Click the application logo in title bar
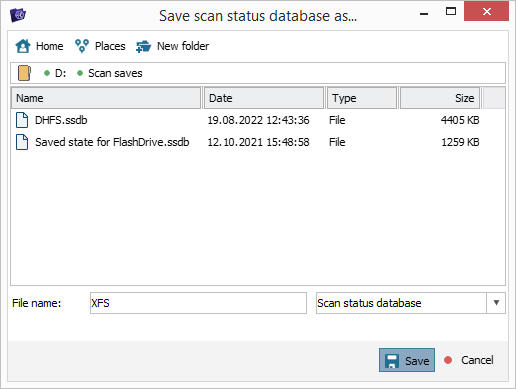This screenshot has height=389, width=516. tap(18, 15)
